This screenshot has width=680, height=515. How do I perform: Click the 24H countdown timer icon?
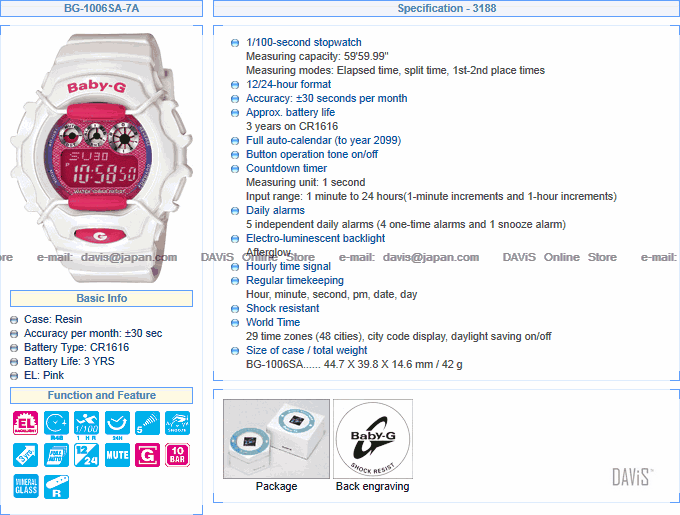(x=117, y=423)
